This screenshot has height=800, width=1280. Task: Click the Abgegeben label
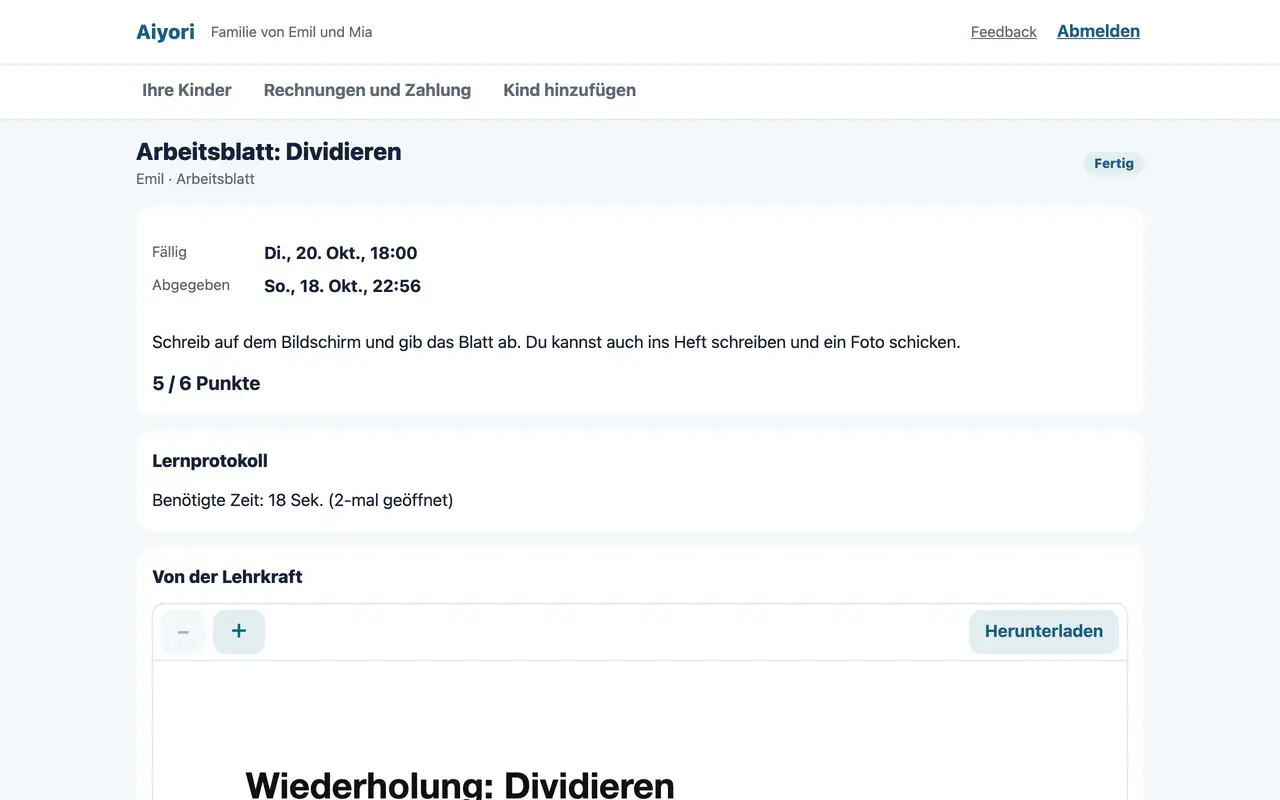point(191,285)
